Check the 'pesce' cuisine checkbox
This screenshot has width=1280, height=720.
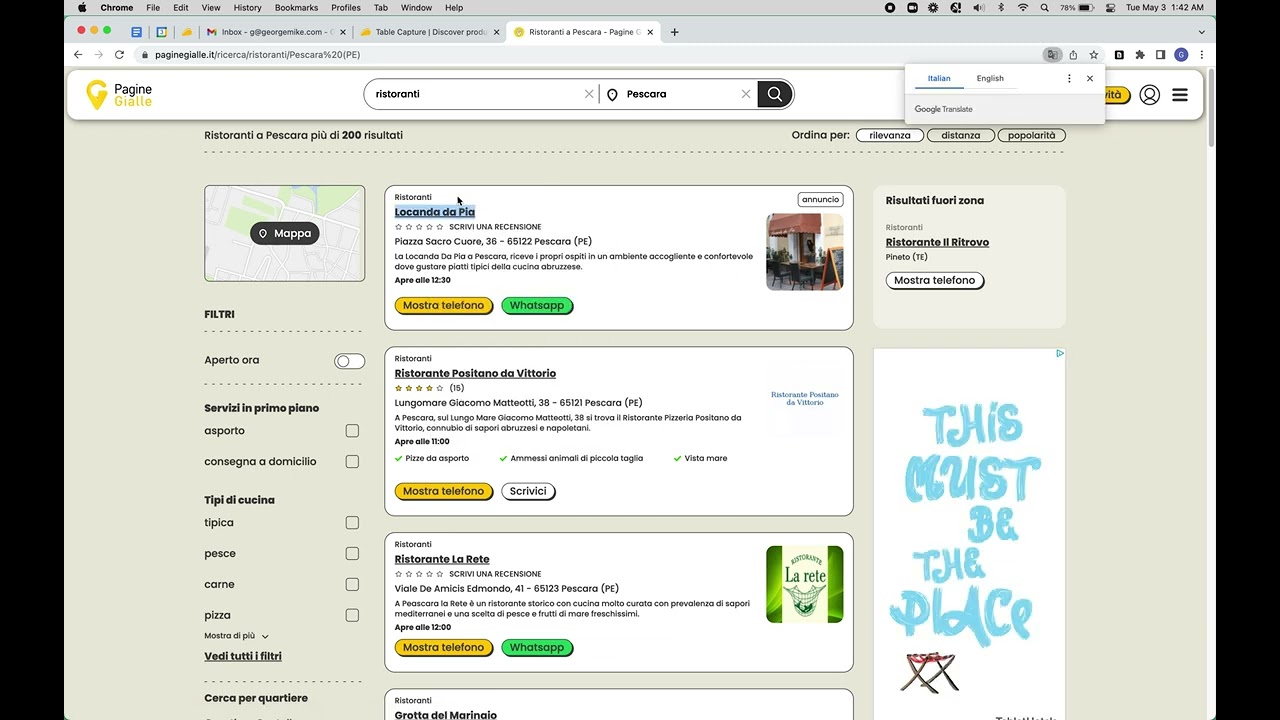pos(352,554)
